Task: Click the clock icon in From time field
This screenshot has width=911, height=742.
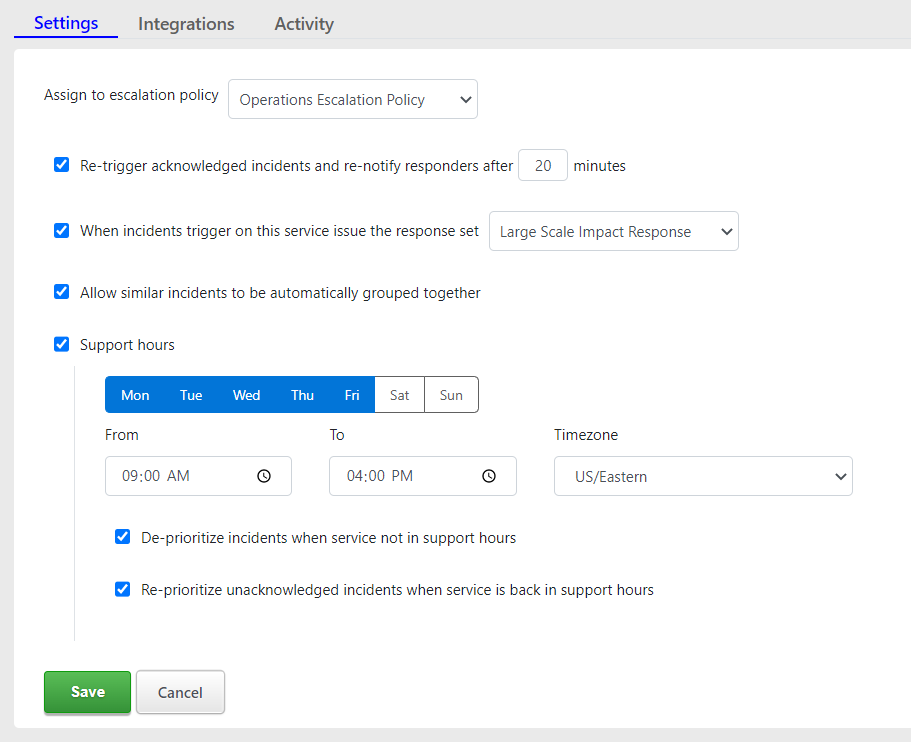Action: point(264,477)
